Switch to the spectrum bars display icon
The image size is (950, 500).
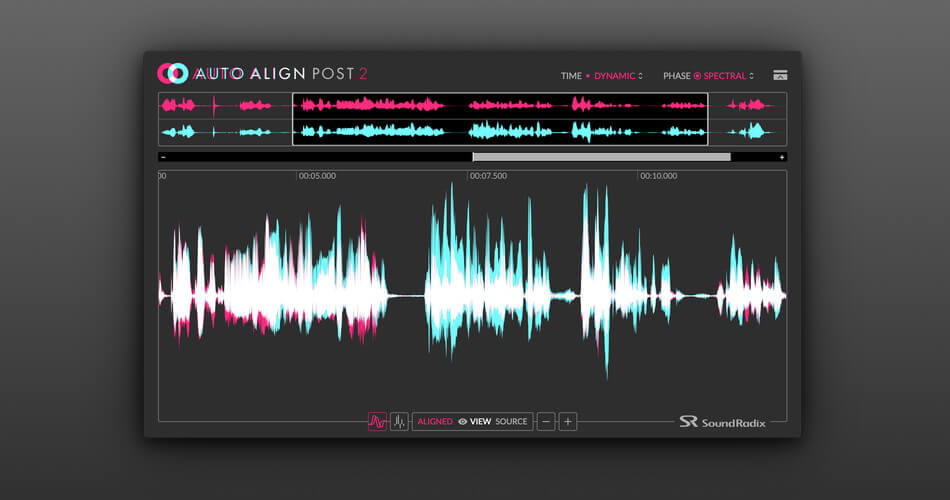[399, 421]
